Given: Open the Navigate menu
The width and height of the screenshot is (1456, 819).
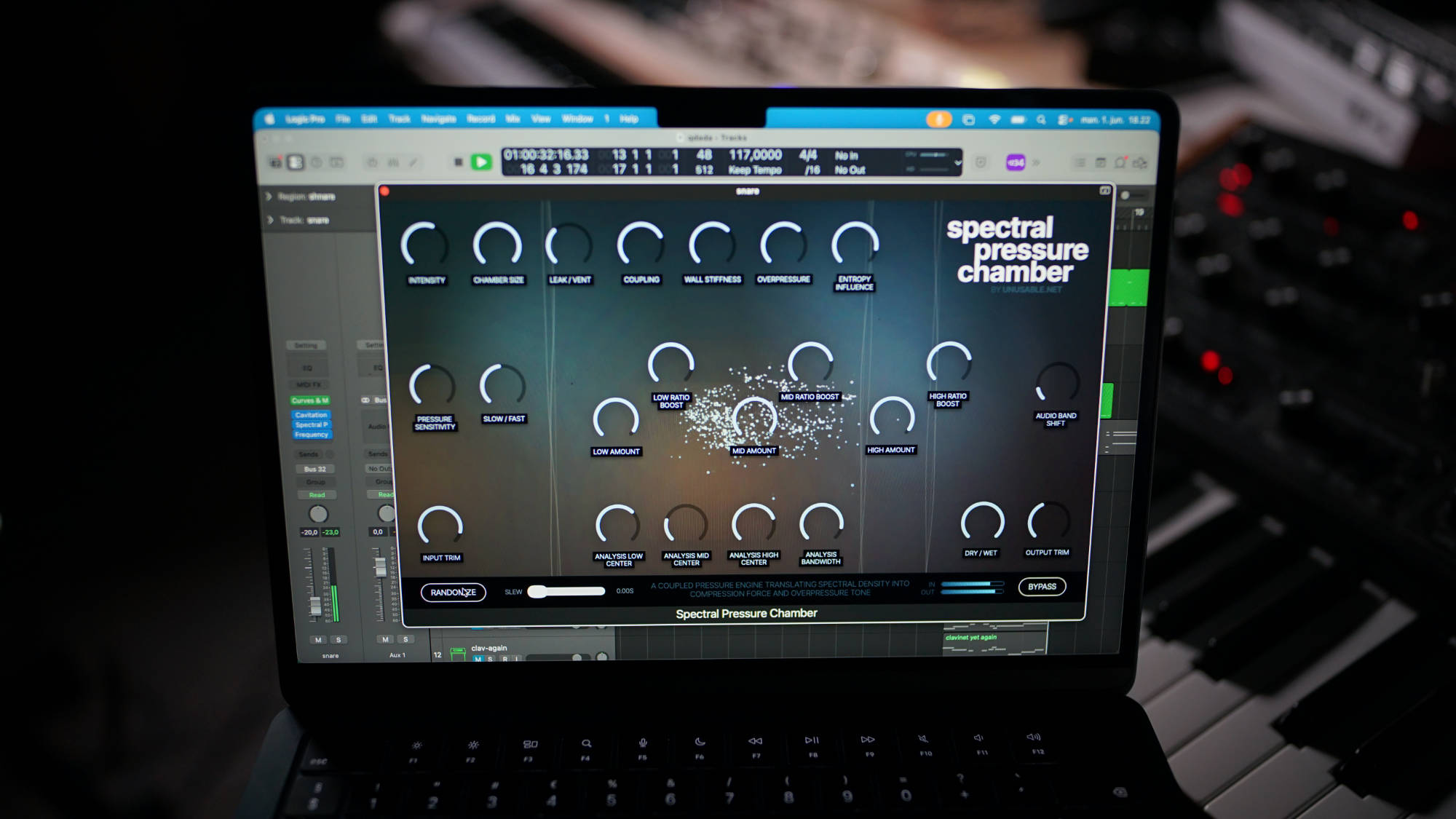Looking at the screenshot, I should [438, 119].
